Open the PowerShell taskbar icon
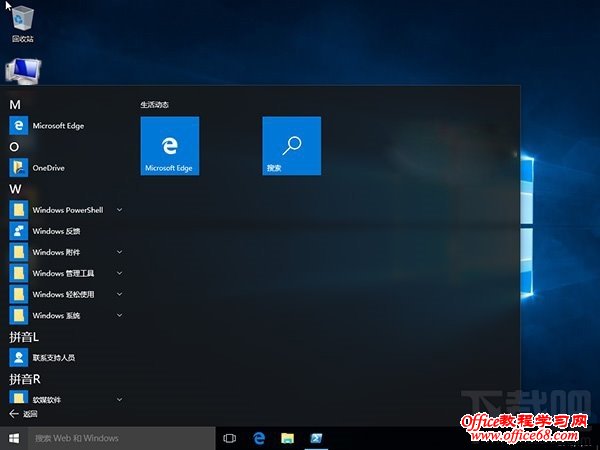The height and width of the screenshot is (450, 600). [x=316, y=438]
